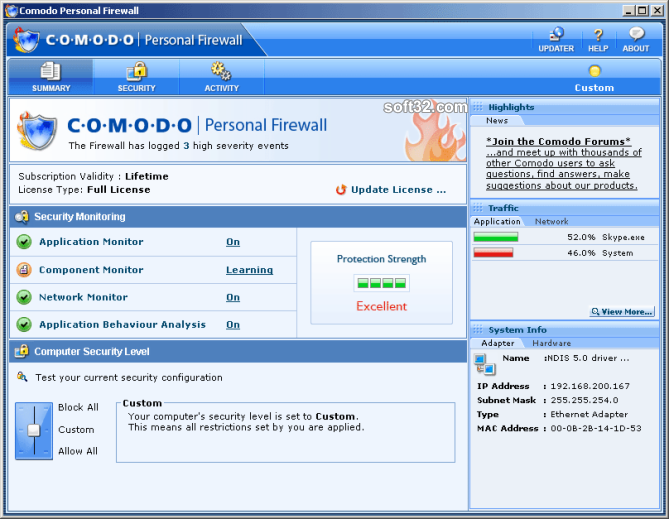Click the Network Monitor green check icon
The width and height of the screenshot is (669, 519).
click(24, 297)
